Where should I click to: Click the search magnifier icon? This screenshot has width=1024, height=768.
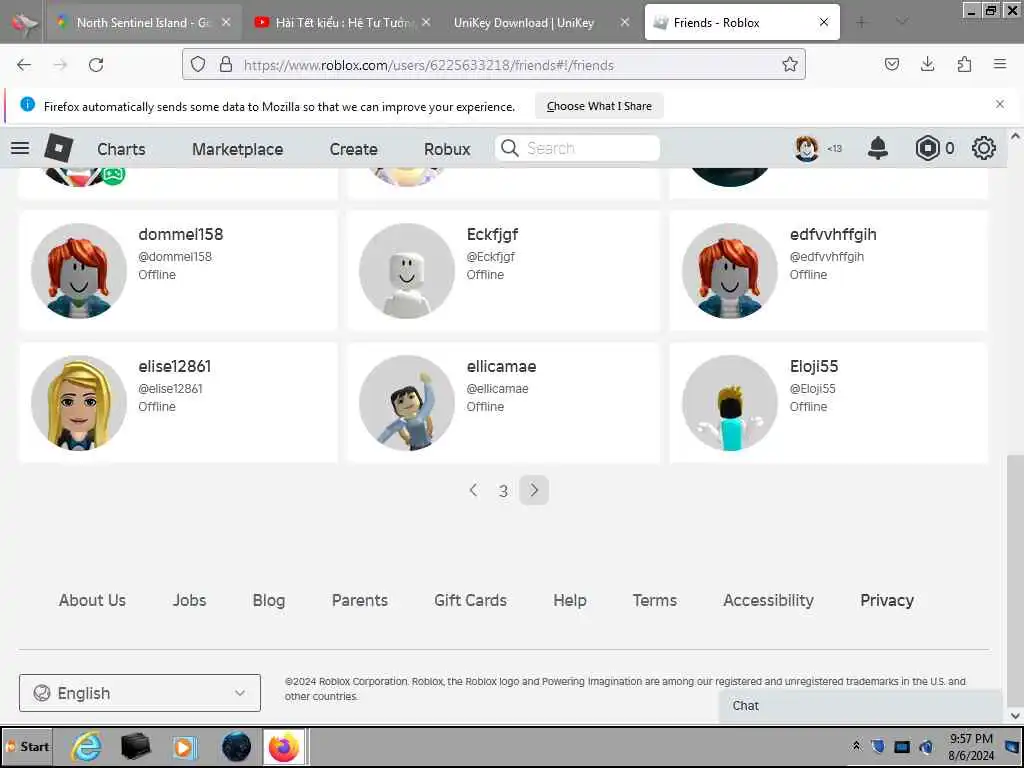tap(509, 148)
